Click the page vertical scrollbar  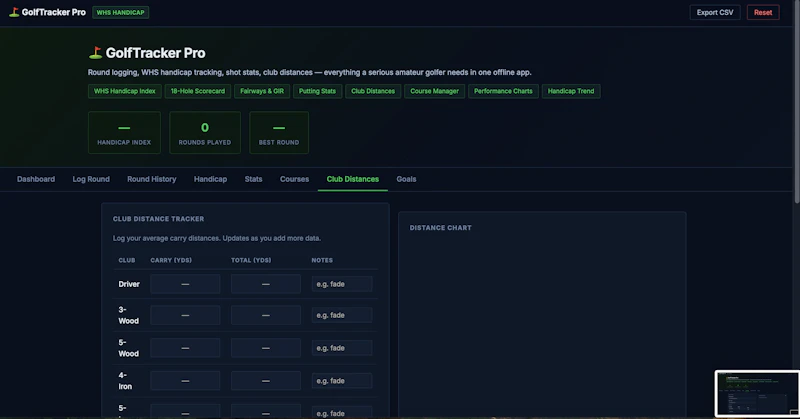797,102
